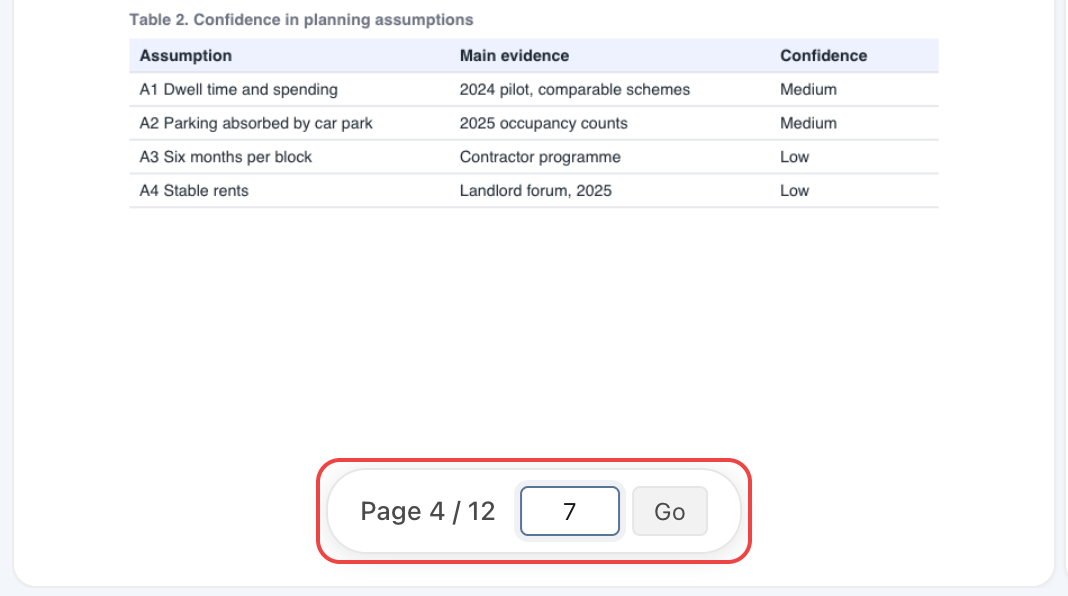Image resolution: width=1068 pixels, height=596 pixels.
Task: Select the 'A1 Dwell time and spending' cell
Action: 238,89
